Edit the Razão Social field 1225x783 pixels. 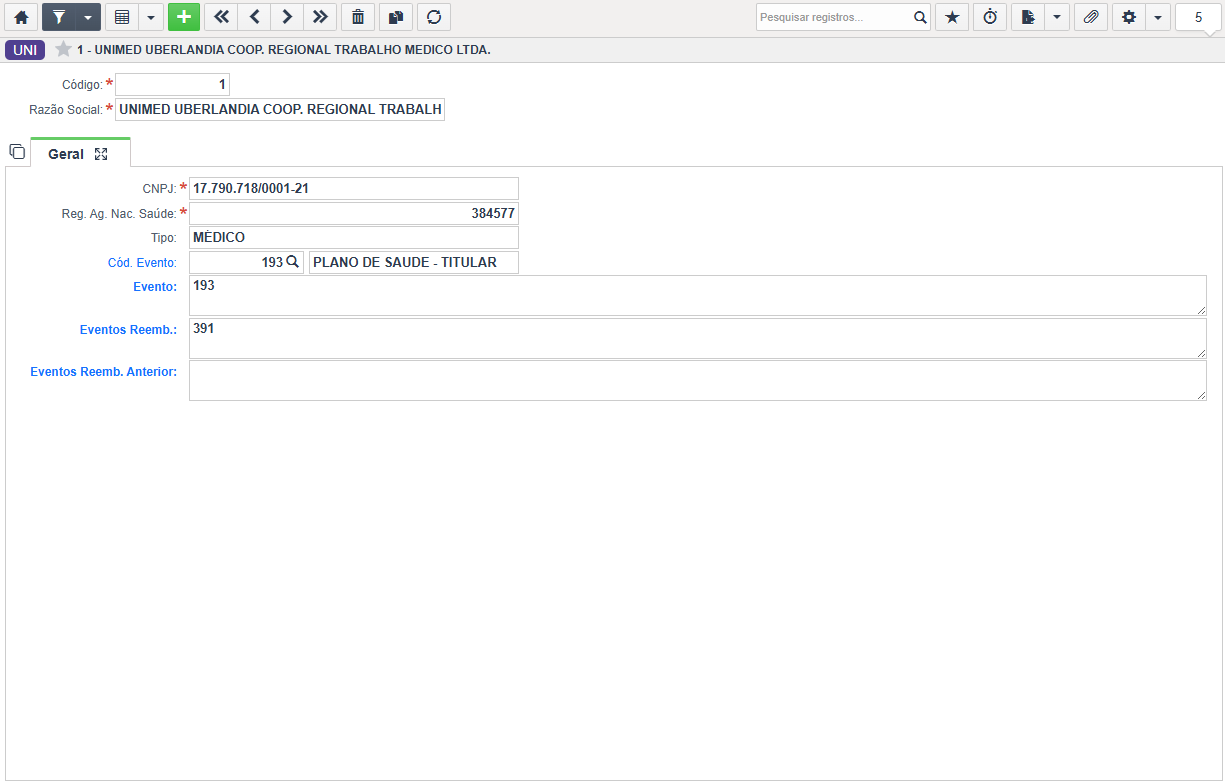pyautogui.click(x=280, y=109)
